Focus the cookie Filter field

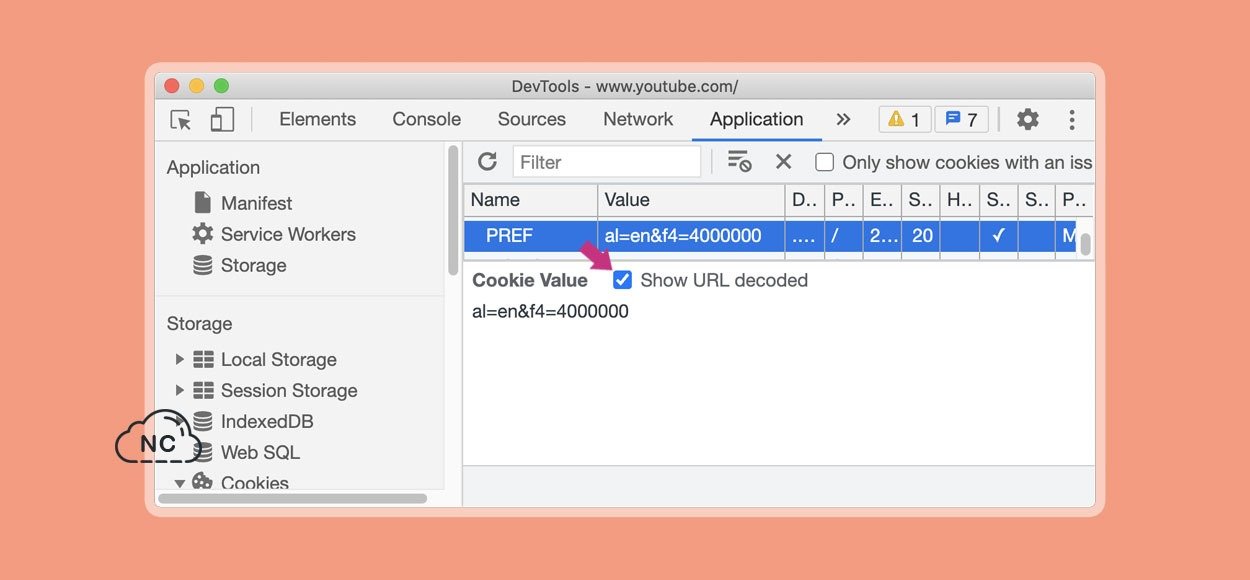pos(607,162)
